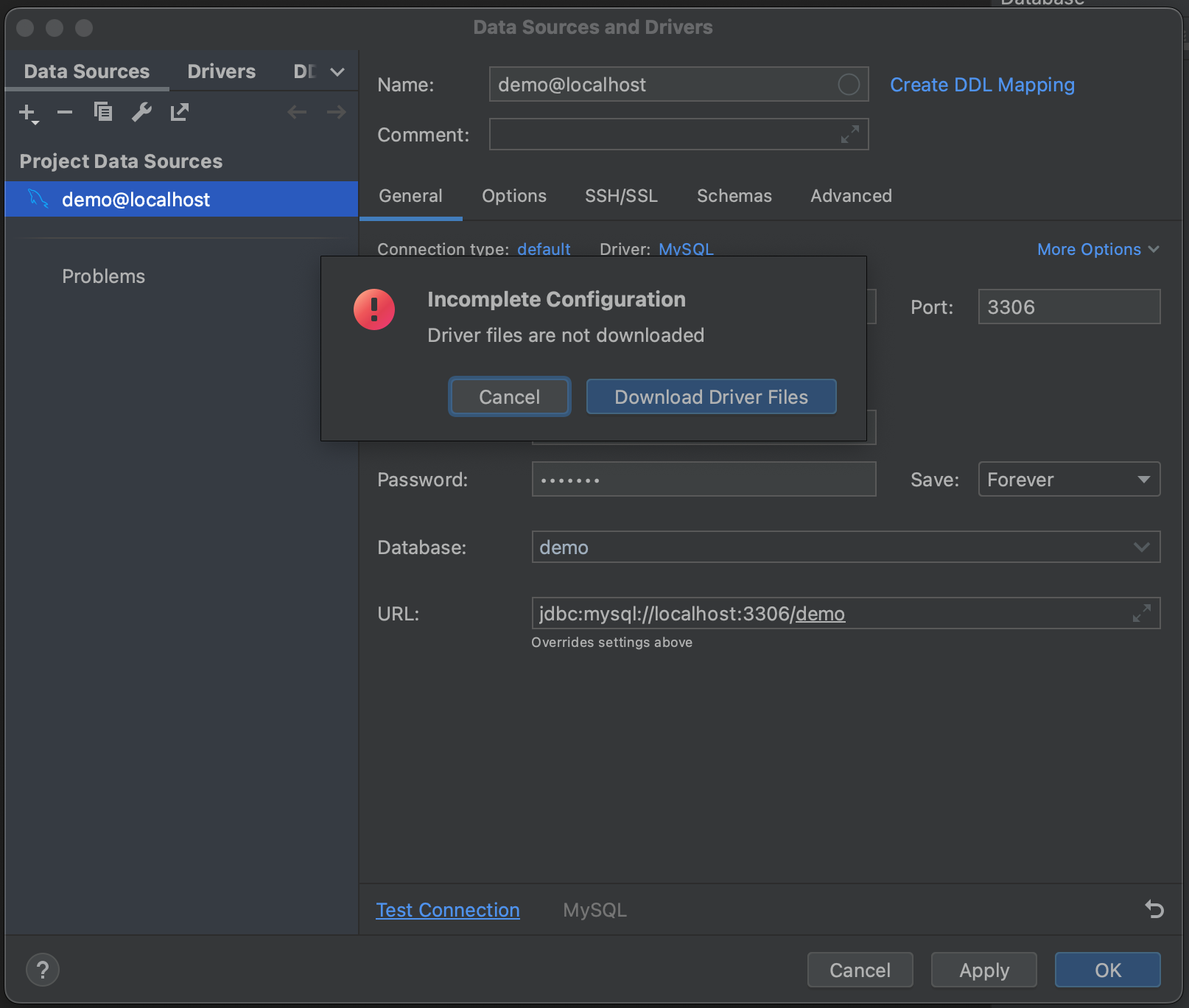
Task: Open the Advanced tab
Action: pos(851,196)
